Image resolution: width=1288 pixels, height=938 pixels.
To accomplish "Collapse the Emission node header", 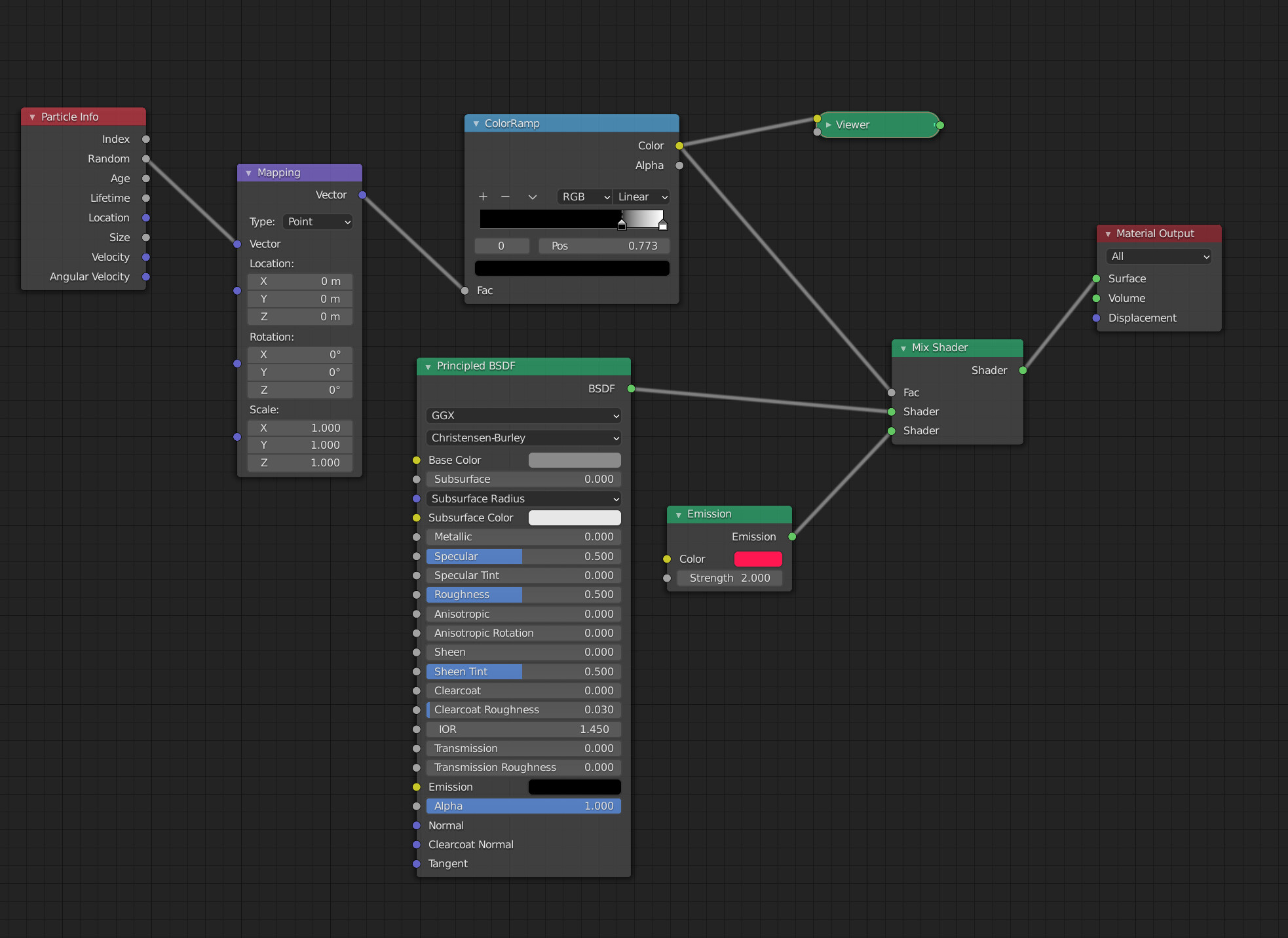I will click(x=678, y=514).
